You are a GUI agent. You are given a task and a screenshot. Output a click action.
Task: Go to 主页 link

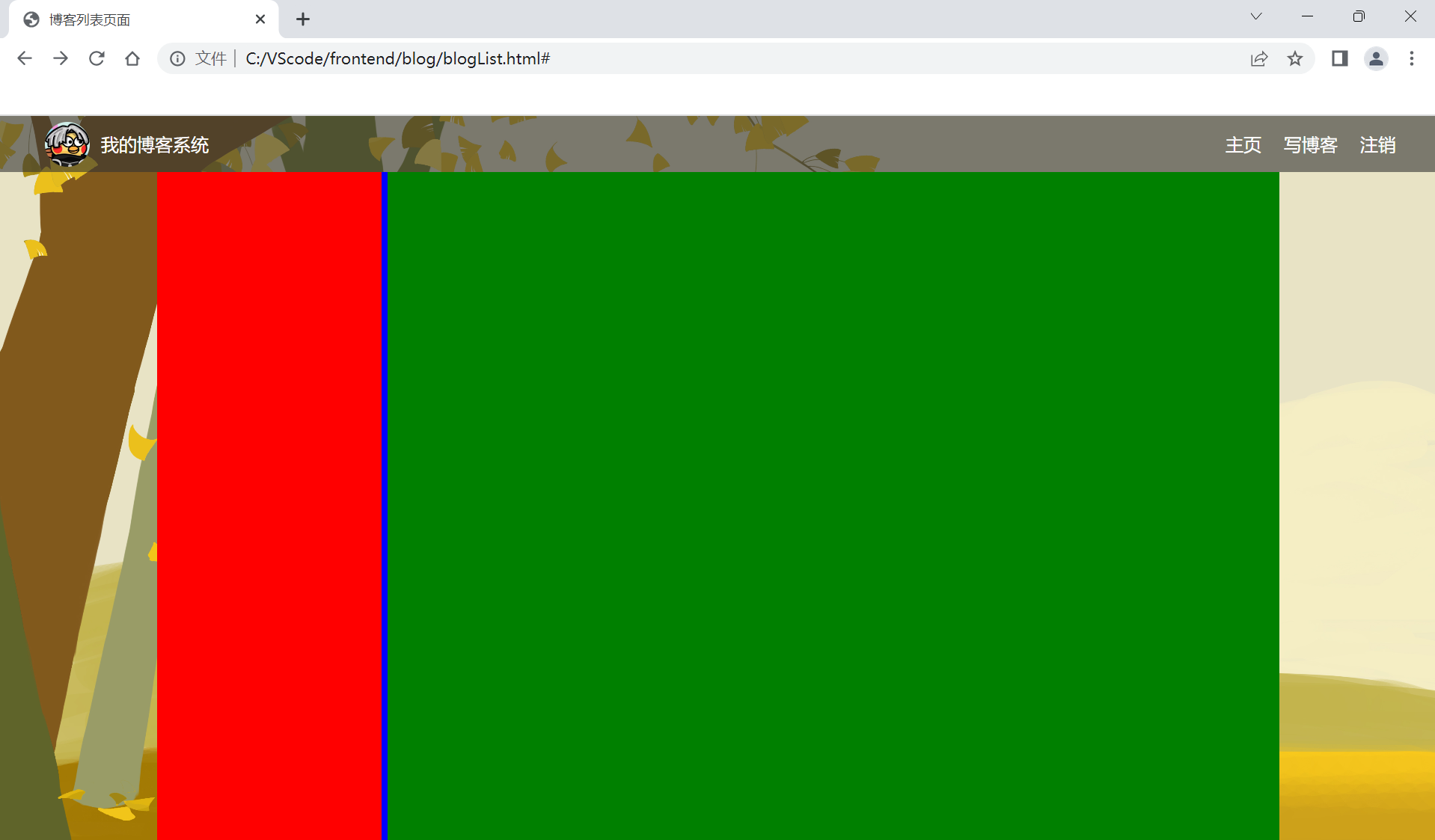[x=1243, y=145]
